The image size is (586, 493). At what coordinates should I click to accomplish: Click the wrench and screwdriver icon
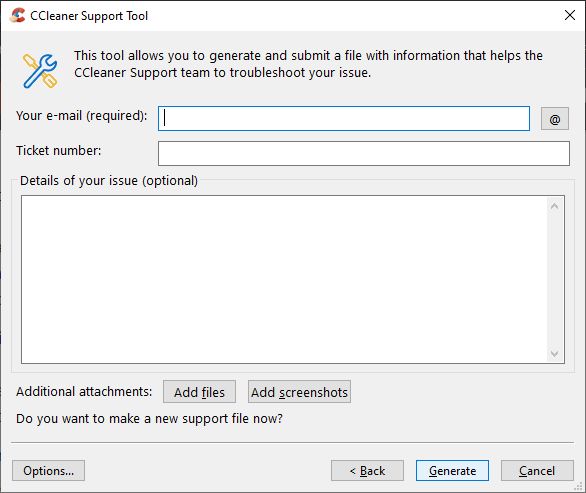tap(40, 71)
